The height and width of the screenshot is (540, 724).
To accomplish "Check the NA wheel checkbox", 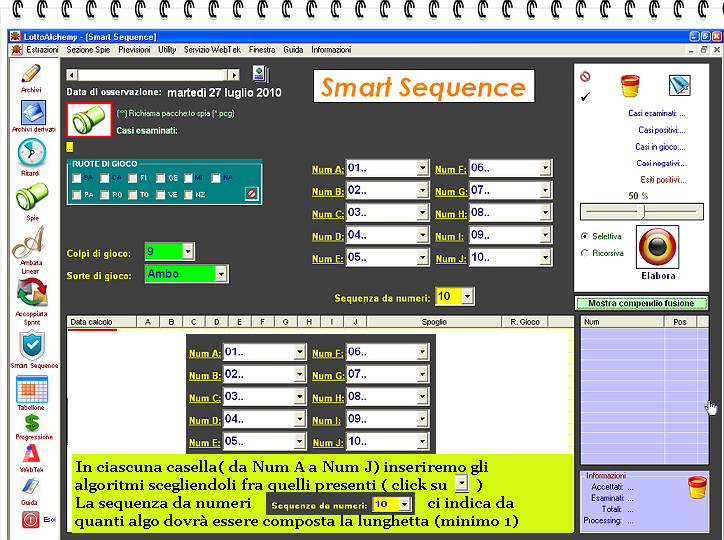I will coord(216,178).
